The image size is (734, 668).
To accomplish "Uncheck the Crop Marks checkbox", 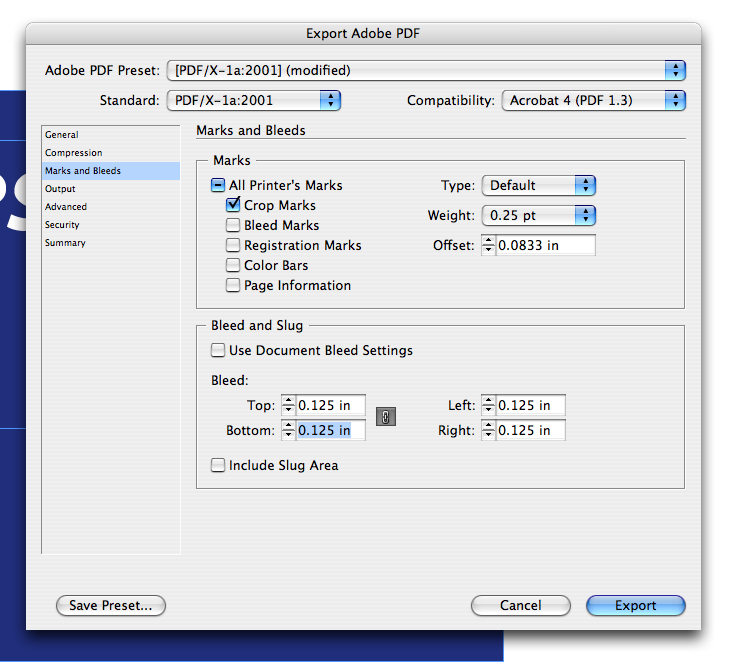I will (233, 205).
